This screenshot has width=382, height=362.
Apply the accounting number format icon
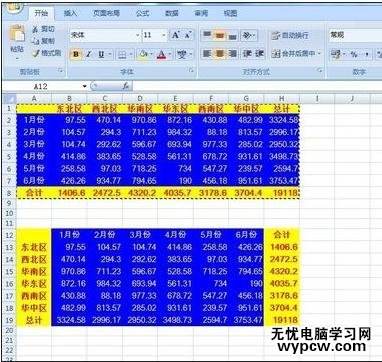[335, 54]
